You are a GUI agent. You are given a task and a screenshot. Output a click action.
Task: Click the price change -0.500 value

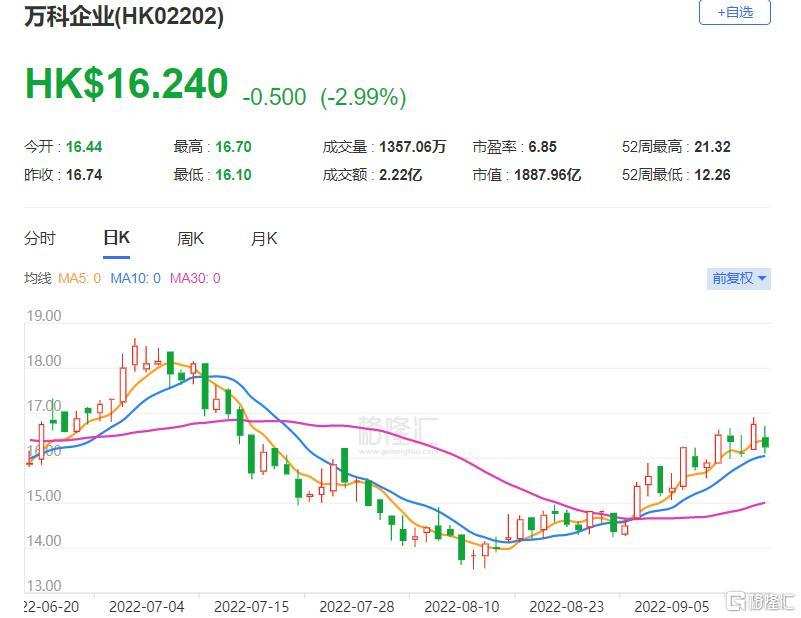pyautogui.click(x=274, y=97)
